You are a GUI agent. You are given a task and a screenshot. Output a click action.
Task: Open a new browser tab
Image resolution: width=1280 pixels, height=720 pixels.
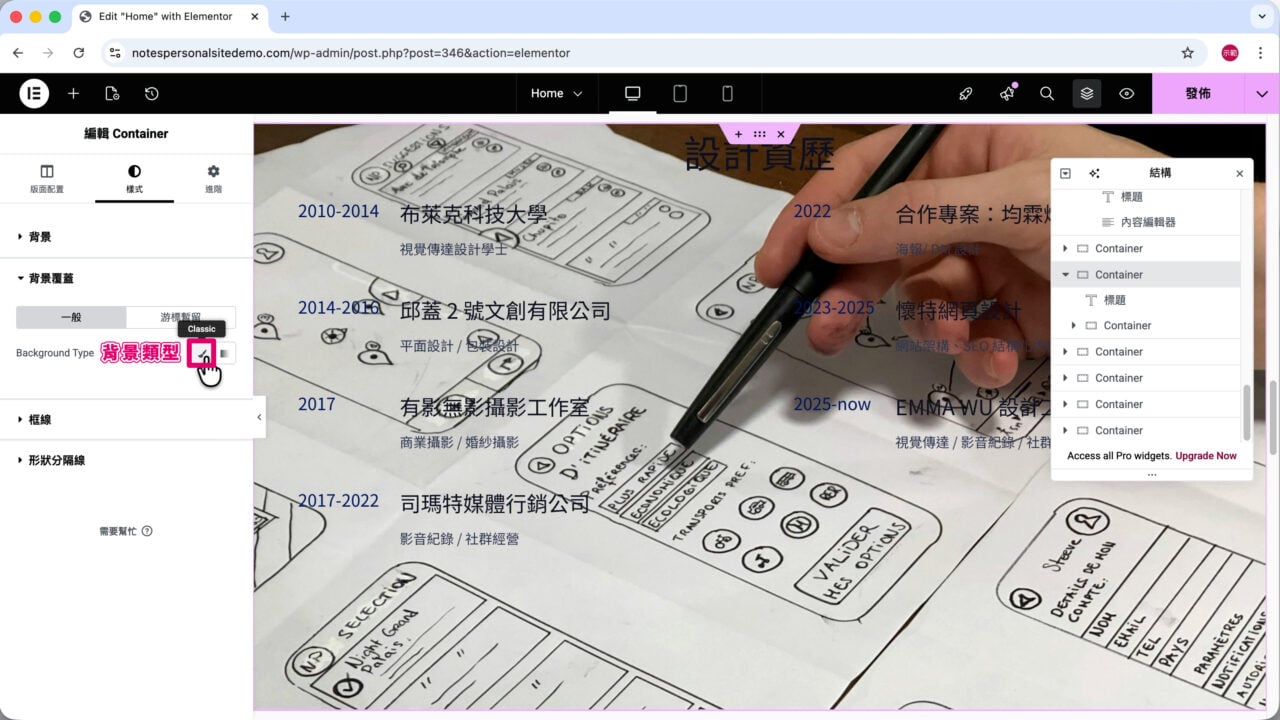[285, 17]
